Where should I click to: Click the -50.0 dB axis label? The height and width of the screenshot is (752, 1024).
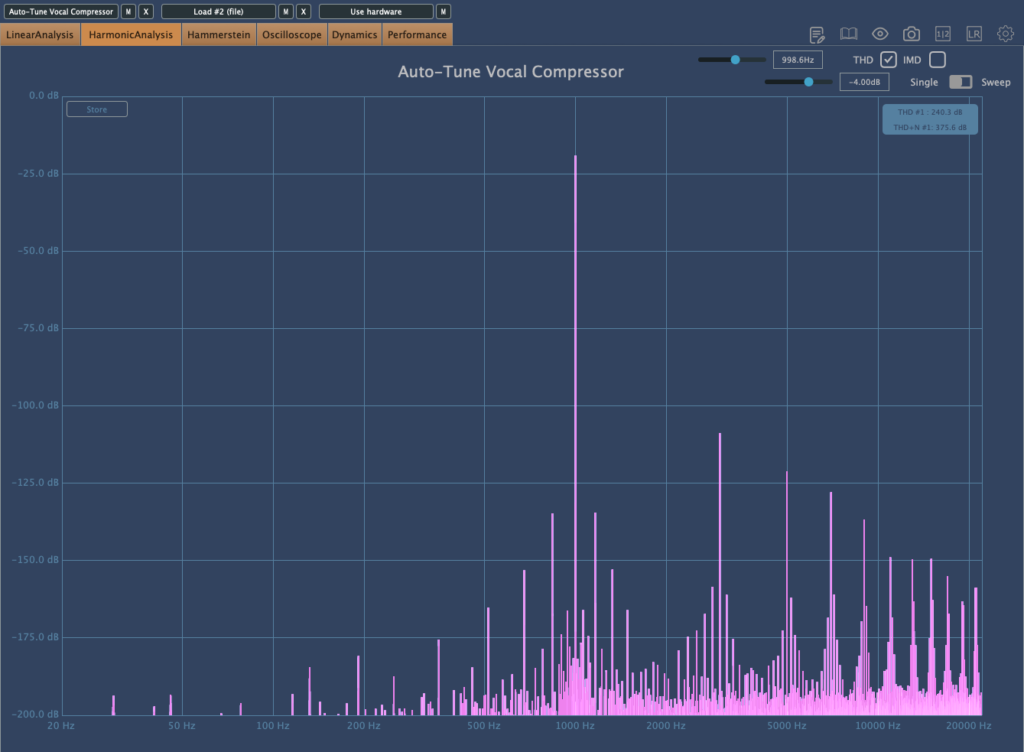tap(38, 251)
